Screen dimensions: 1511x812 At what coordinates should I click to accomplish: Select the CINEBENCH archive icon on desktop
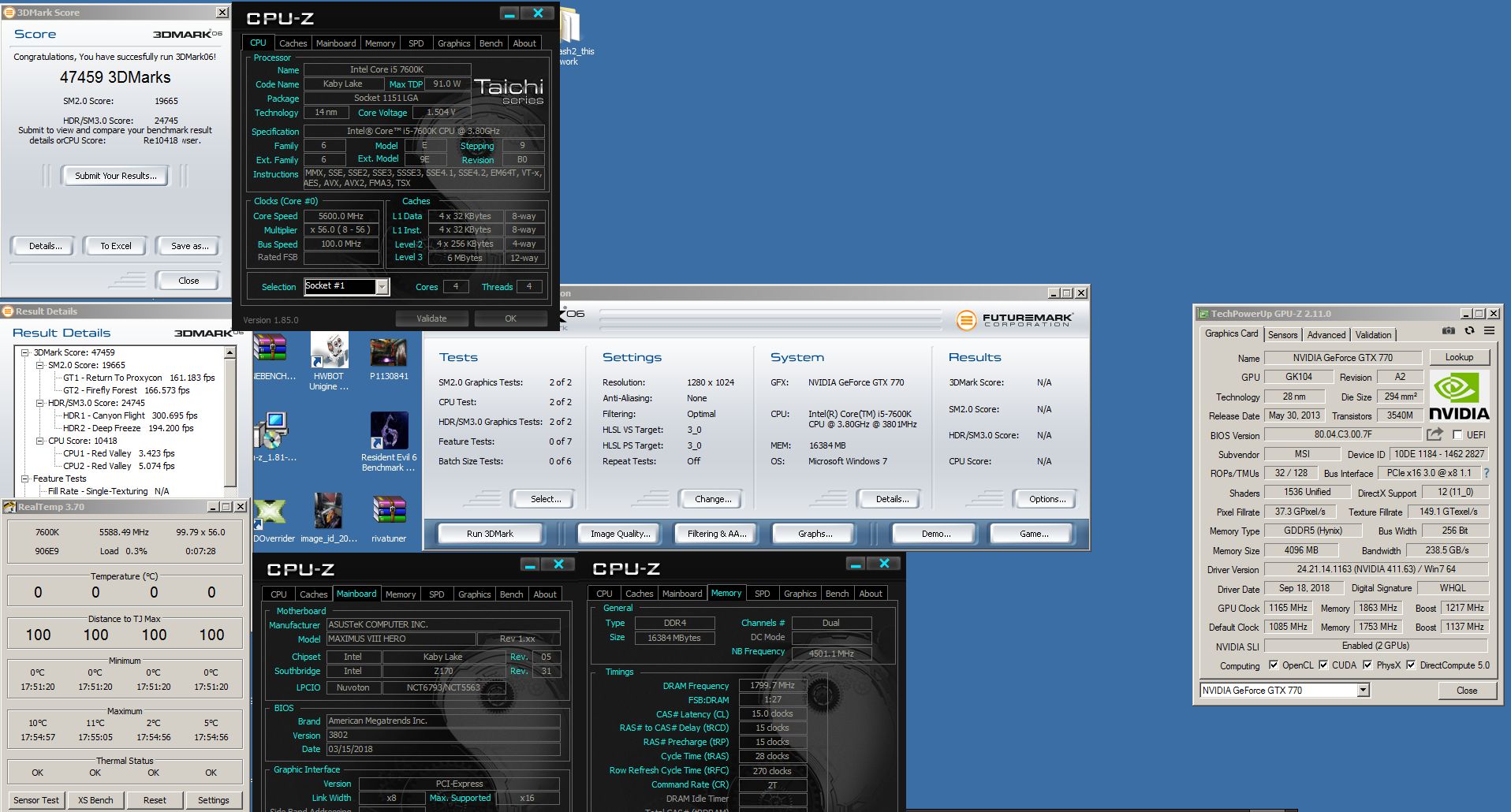tap(270, 348)
